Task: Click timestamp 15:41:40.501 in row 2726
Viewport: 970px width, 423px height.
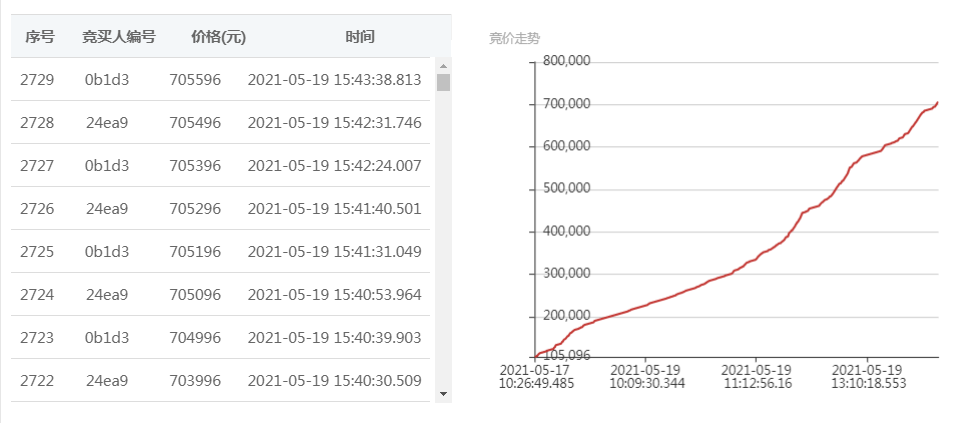Action: [377, 209]
